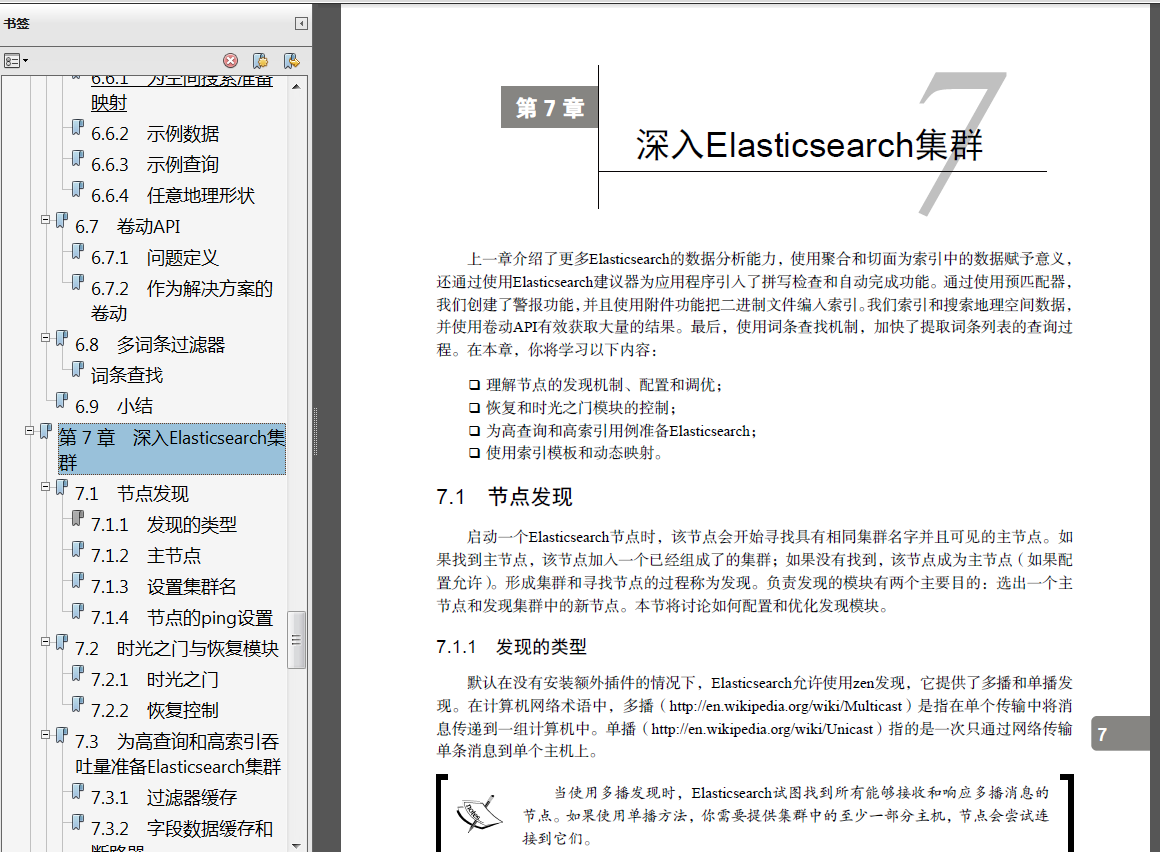This screenshot has width=1160, height=852.
Task: Click the expand current bookmark icon
Action: (291, 61)
